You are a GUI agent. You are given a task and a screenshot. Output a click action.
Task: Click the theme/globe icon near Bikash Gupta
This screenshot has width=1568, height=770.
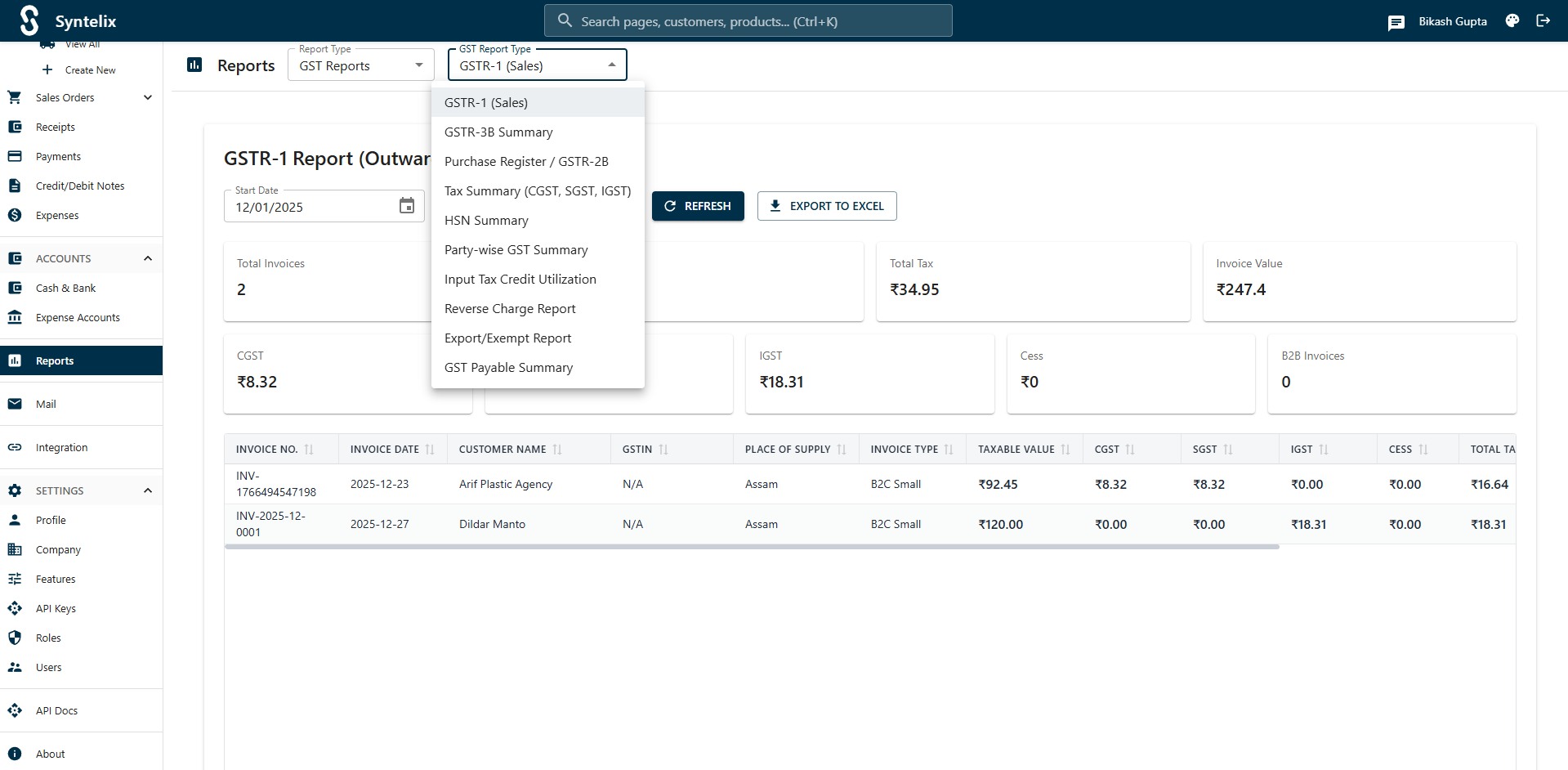coord(1512,20)
